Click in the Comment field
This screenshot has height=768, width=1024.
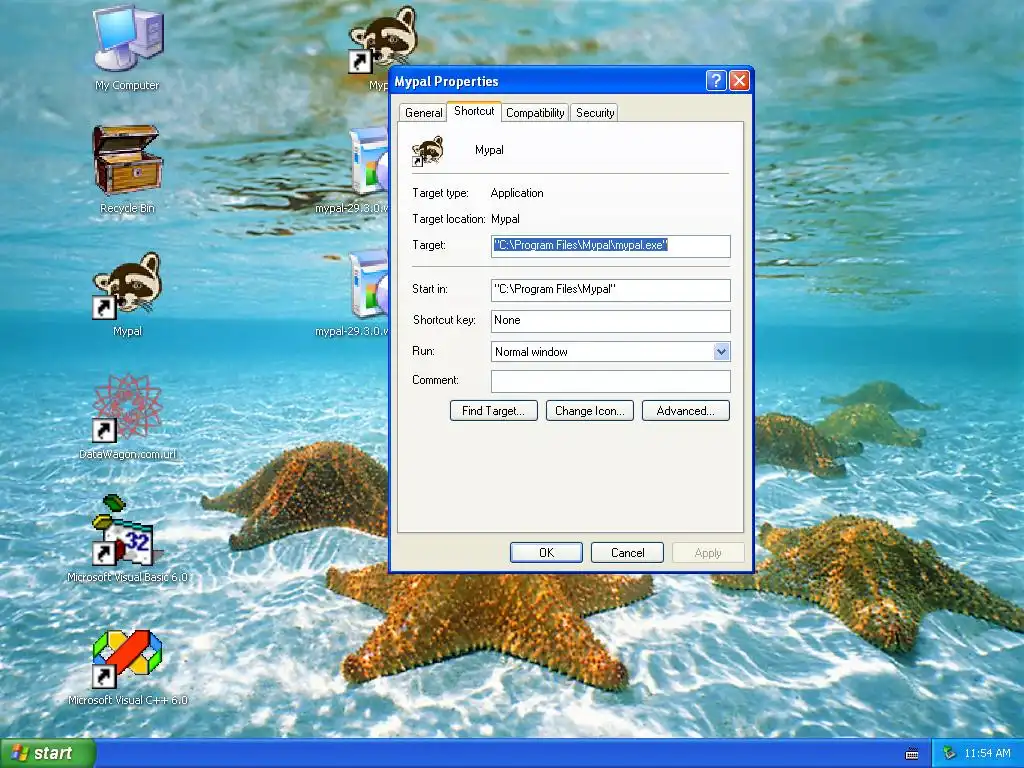[x=611, y=381]
